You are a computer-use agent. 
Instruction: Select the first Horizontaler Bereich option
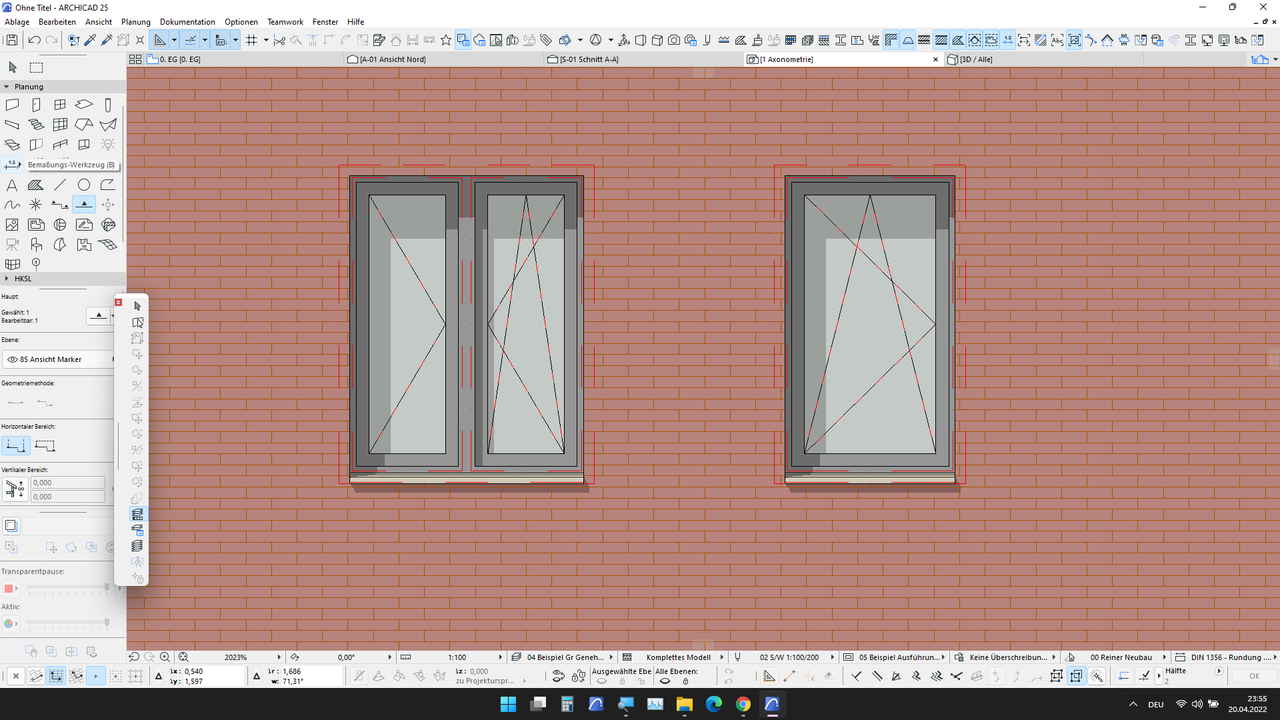tap(15, 446)
